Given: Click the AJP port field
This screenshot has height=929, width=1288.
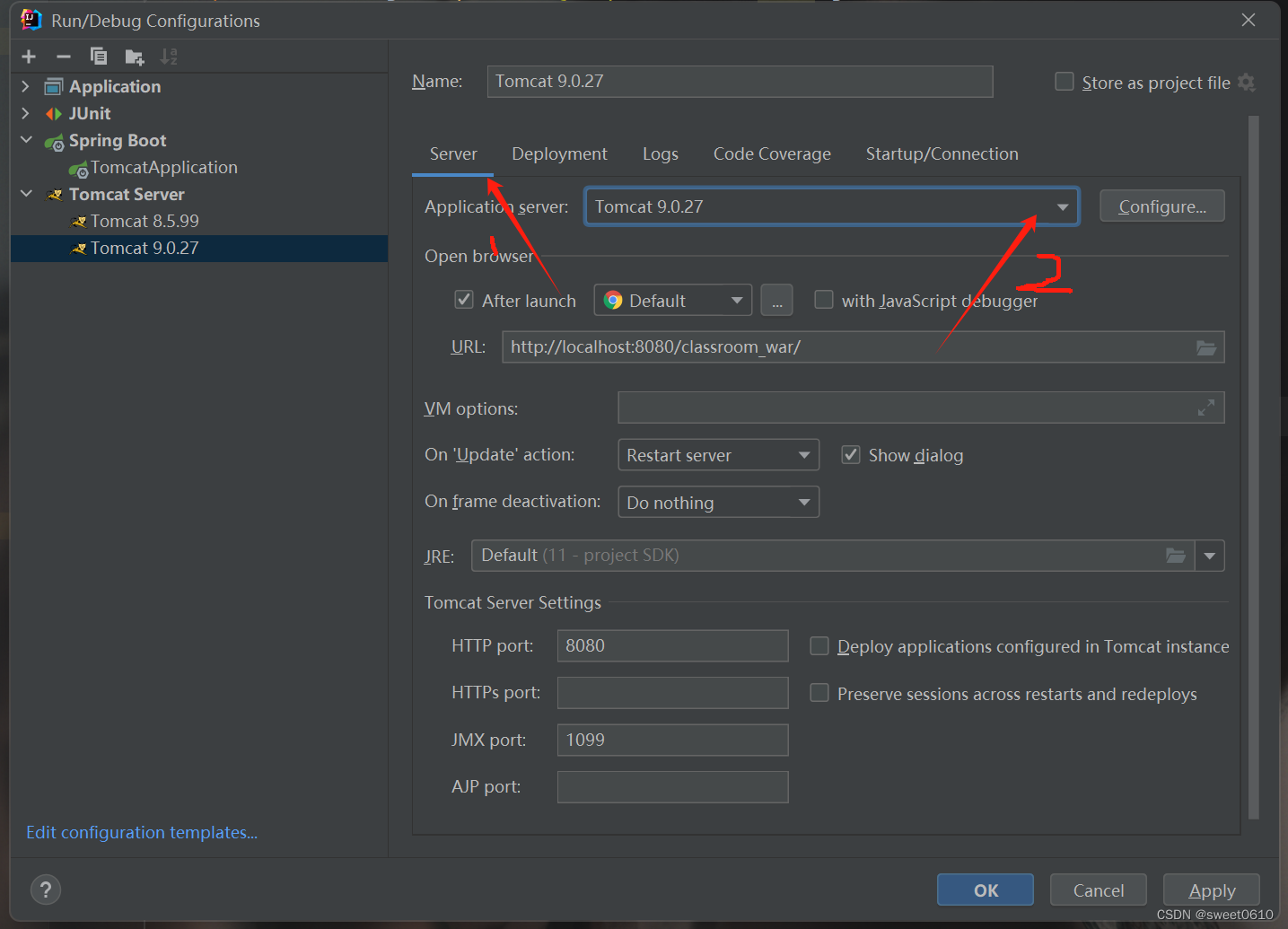Looking at the screenshot, I should click(x=672, y=787).
